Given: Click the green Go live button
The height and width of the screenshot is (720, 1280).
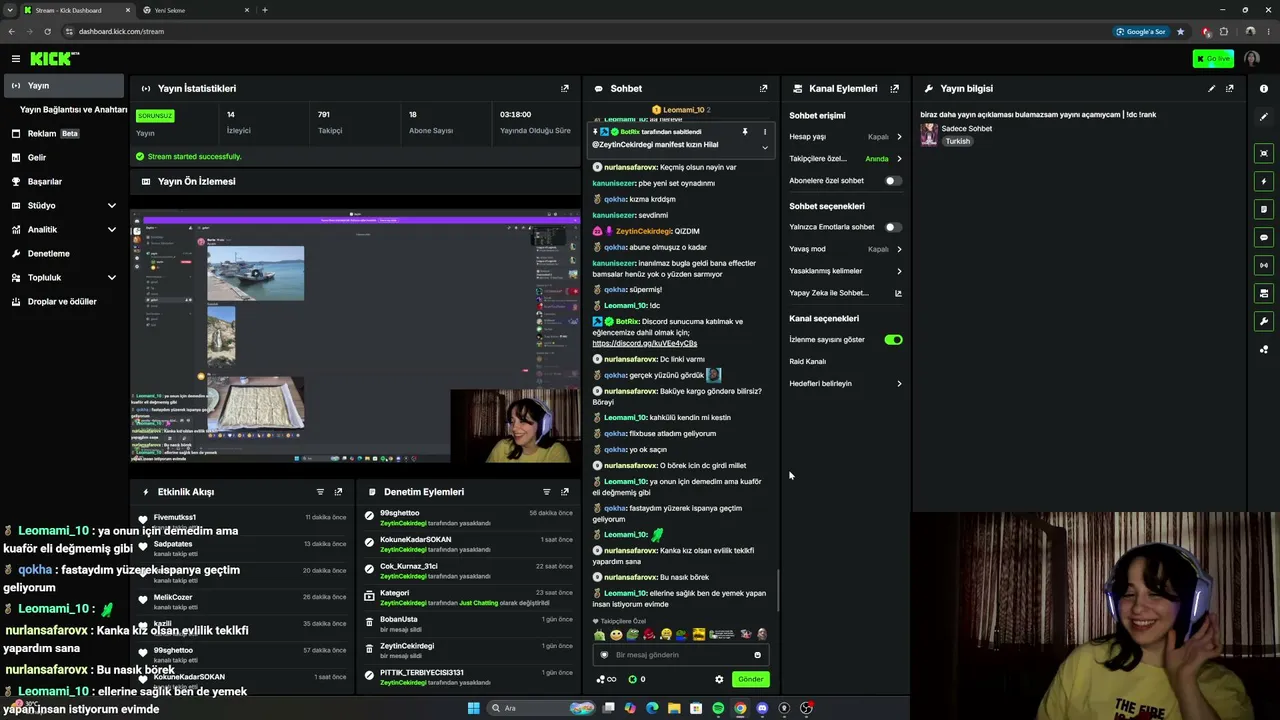Looking at the screenshot, I should (1213, 59).
